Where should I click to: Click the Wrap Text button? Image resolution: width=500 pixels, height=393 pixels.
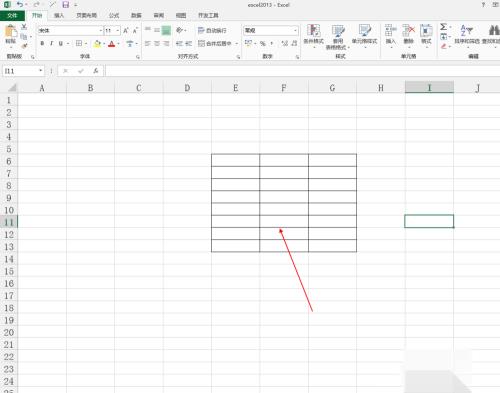212,31
